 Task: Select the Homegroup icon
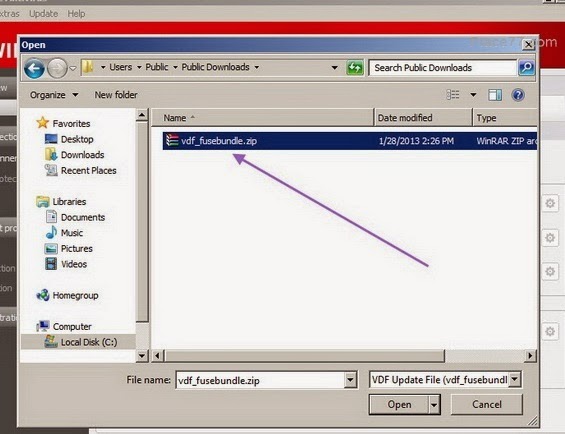coord(43,295)
